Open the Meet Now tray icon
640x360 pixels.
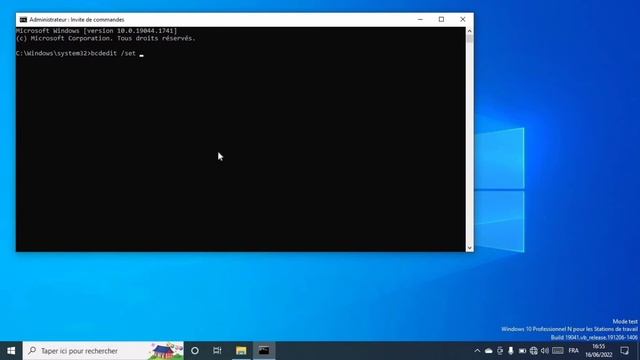coord(500,351)
